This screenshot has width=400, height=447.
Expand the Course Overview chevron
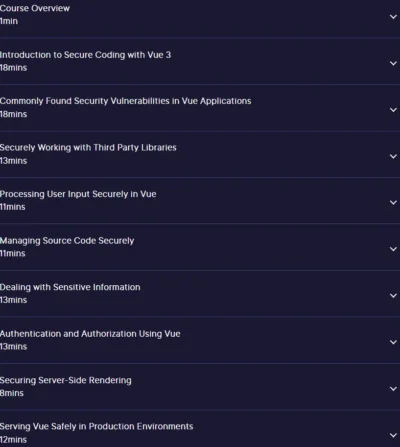393,17
